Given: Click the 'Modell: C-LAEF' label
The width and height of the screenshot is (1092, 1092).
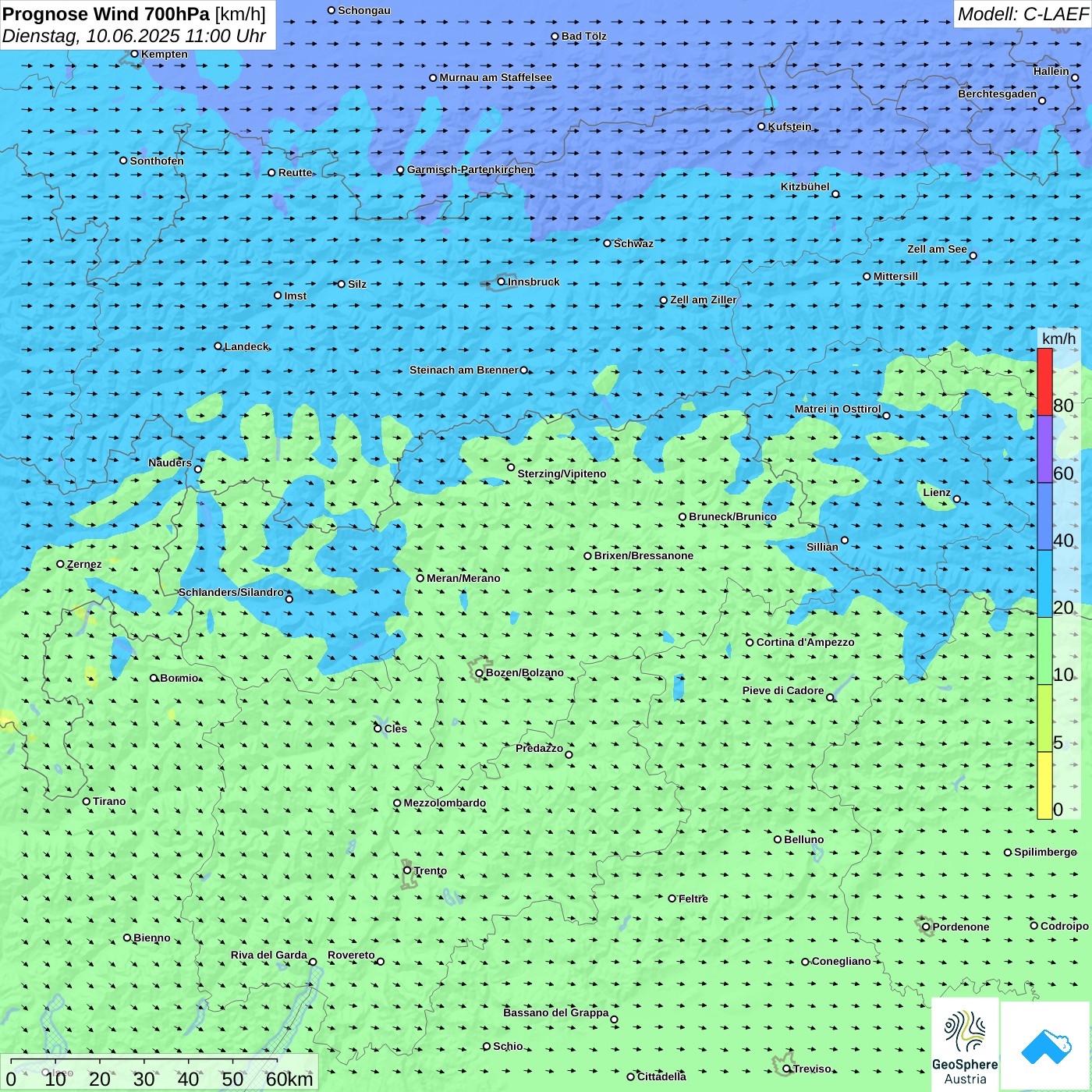Looking at the screenshot, I should (x=1023, y=14).
